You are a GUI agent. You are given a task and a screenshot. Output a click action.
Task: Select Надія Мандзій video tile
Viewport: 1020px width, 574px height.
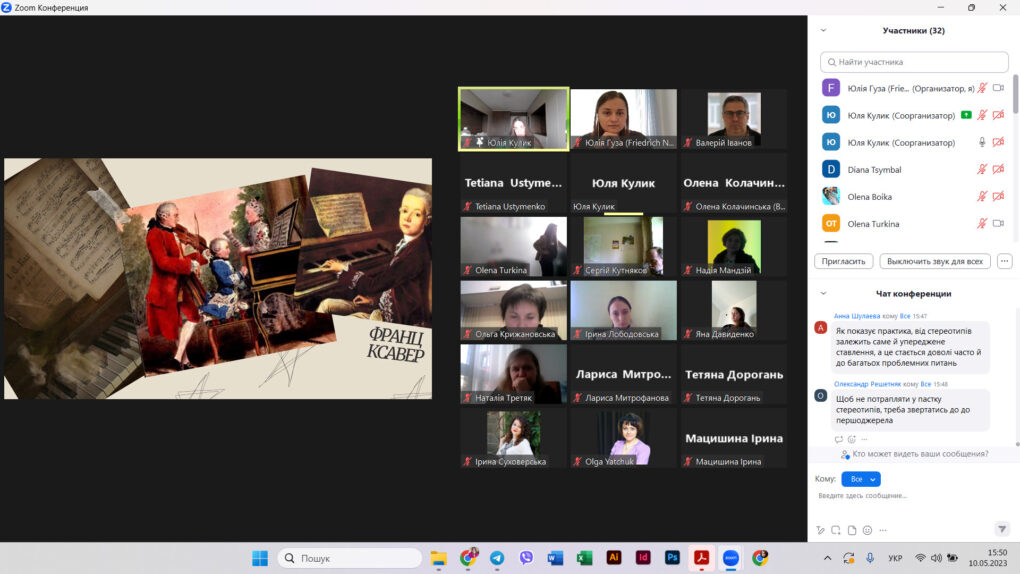pos(734,247)
